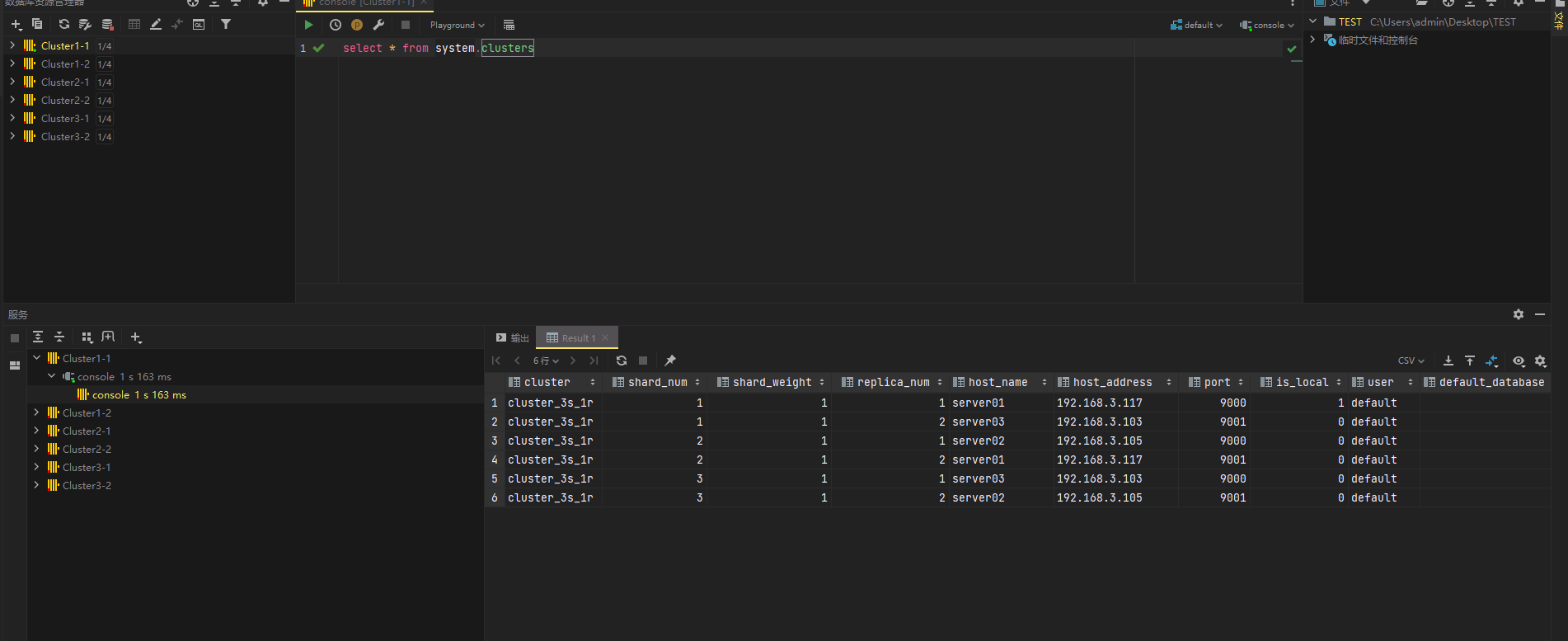Select Cluster1-2 in database explorer
The height and width of the screenshot is (641, 1568).
tap(65, 64)
